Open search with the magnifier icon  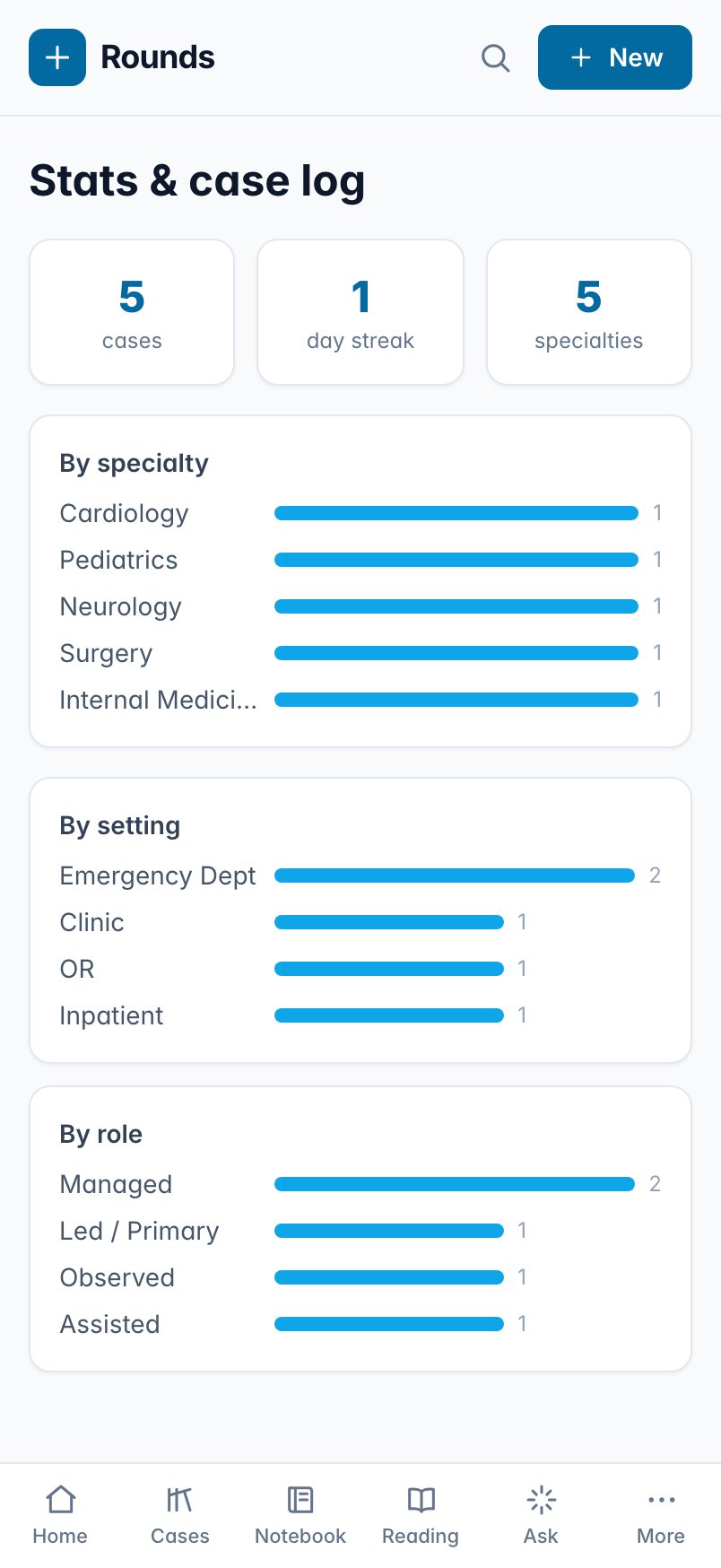point(496,57)
